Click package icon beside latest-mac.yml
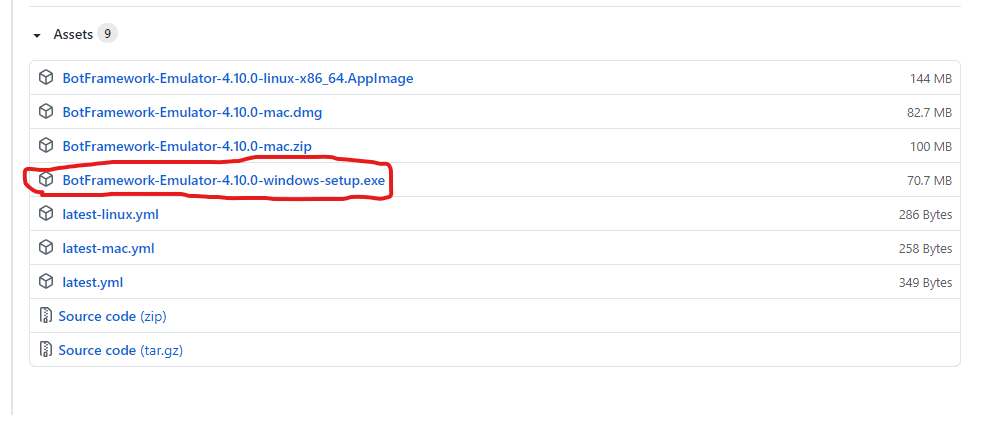The height and width of the screenshot is (430, 981). point(46,247)
